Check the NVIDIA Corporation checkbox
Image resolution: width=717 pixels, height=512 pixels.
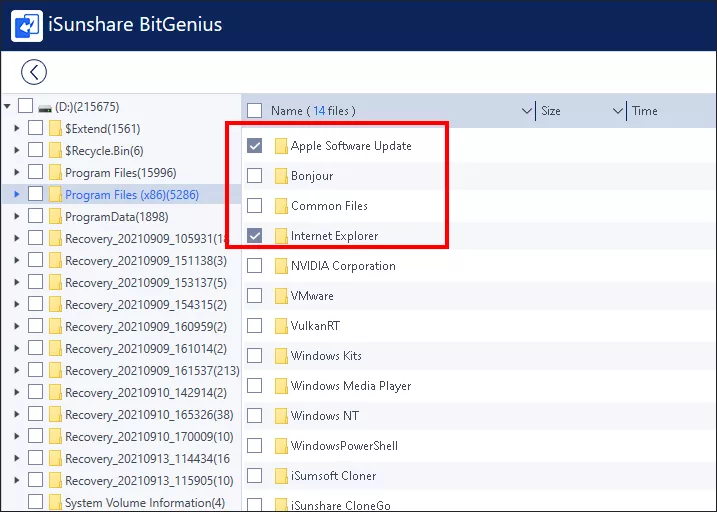pos(254,266)
